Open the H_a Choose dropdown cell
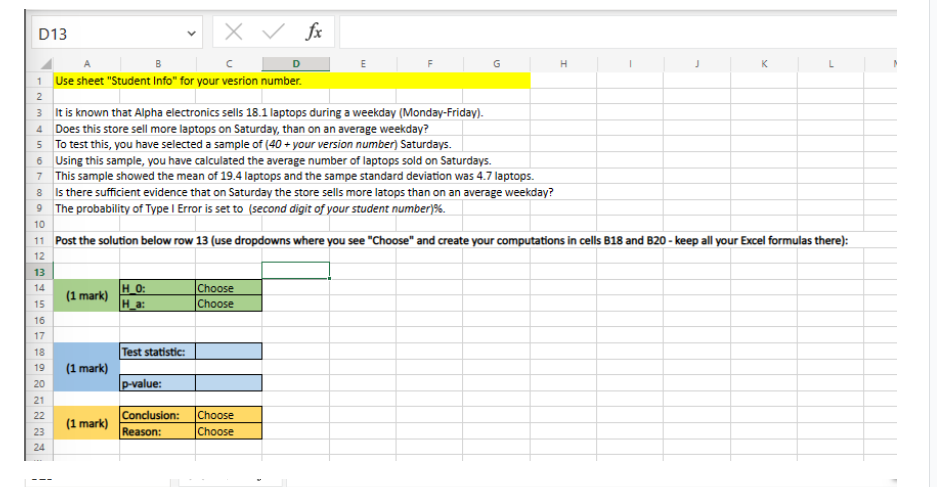 (229, 304)
